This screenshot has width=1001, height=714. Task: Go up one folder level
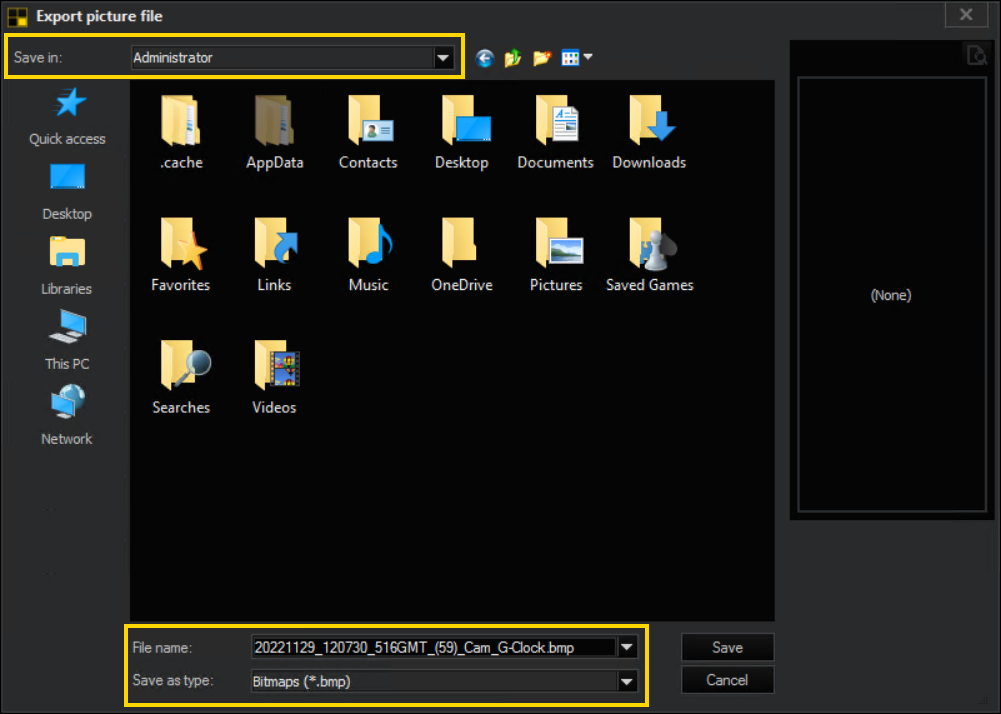click(512, 58)
